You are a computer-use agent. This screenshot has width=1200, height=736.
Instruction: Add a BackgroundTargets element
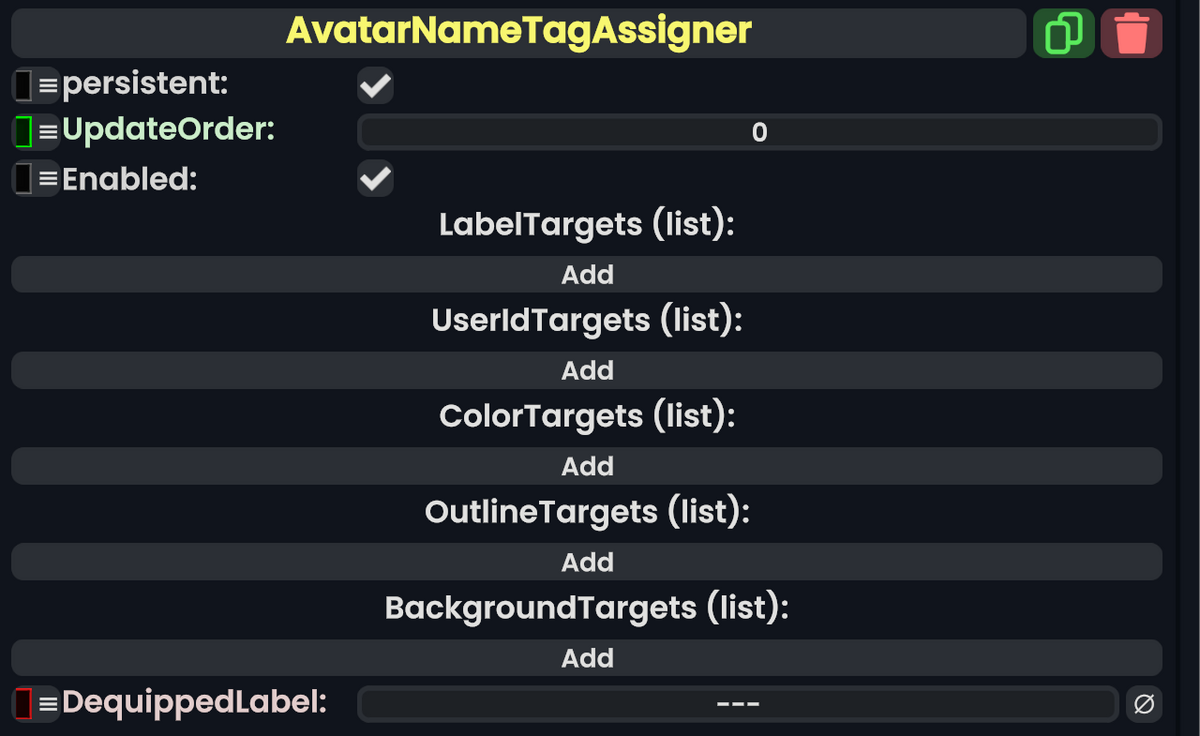click(x=587, y=658)
